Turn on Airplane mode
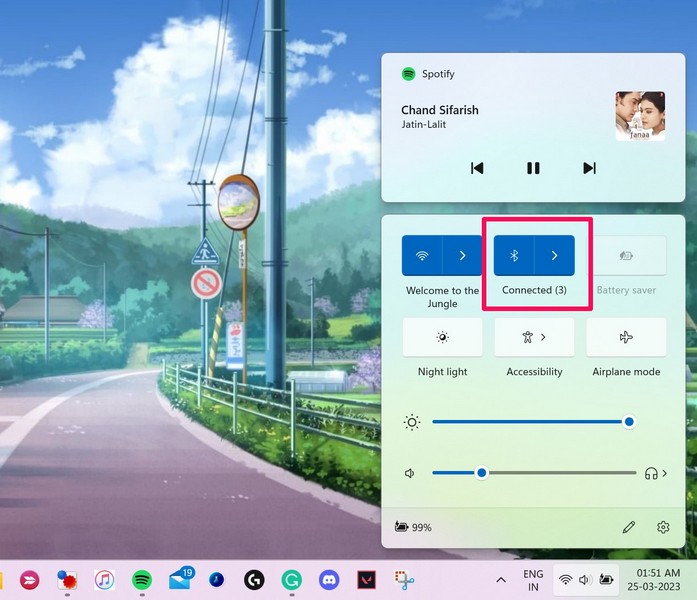The image size is (697, 600). (x=626, y=338)
